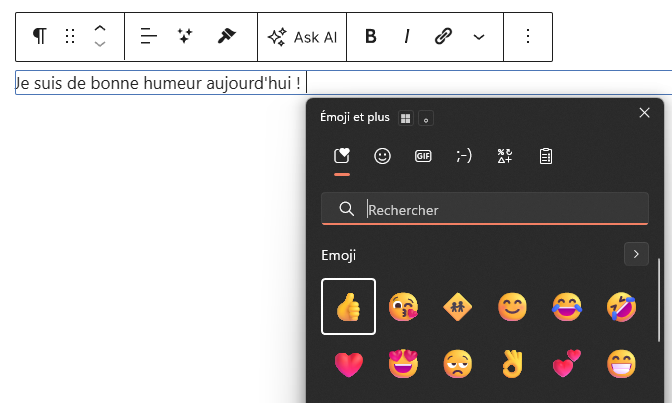Toggle italic formatting
The width and height of the screenshot is (672, 403).
point(407,37)
